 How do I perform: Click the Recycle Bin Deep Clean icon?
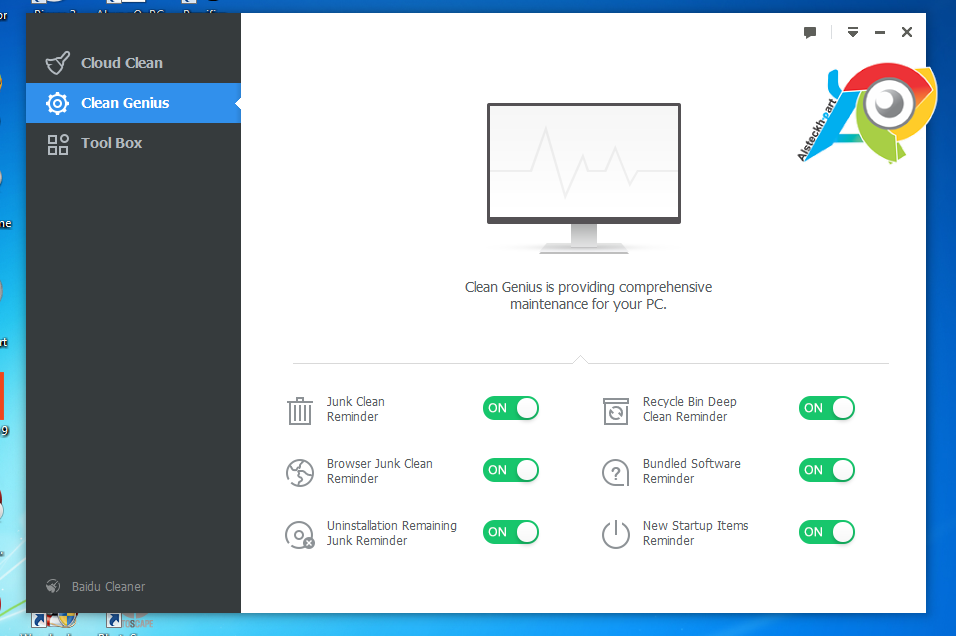point(616,410)
